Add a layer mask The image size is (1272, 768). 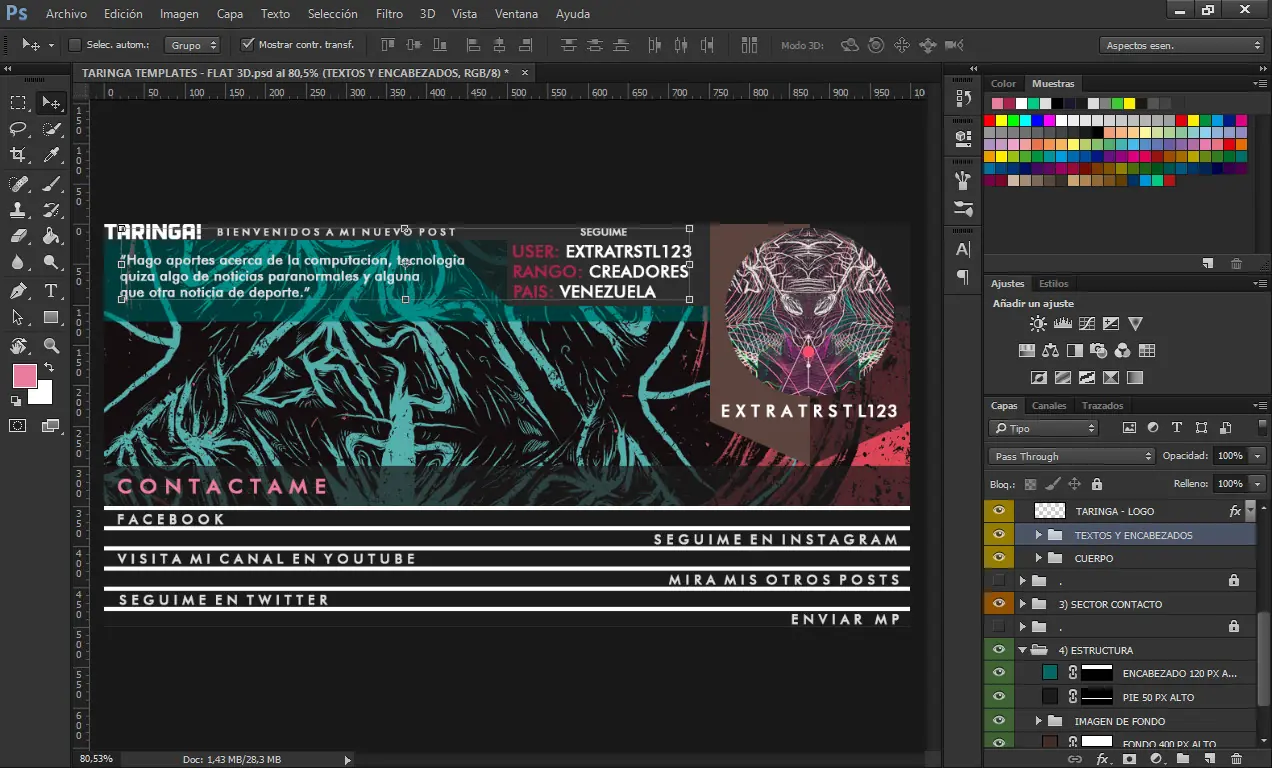[1129, 759]
